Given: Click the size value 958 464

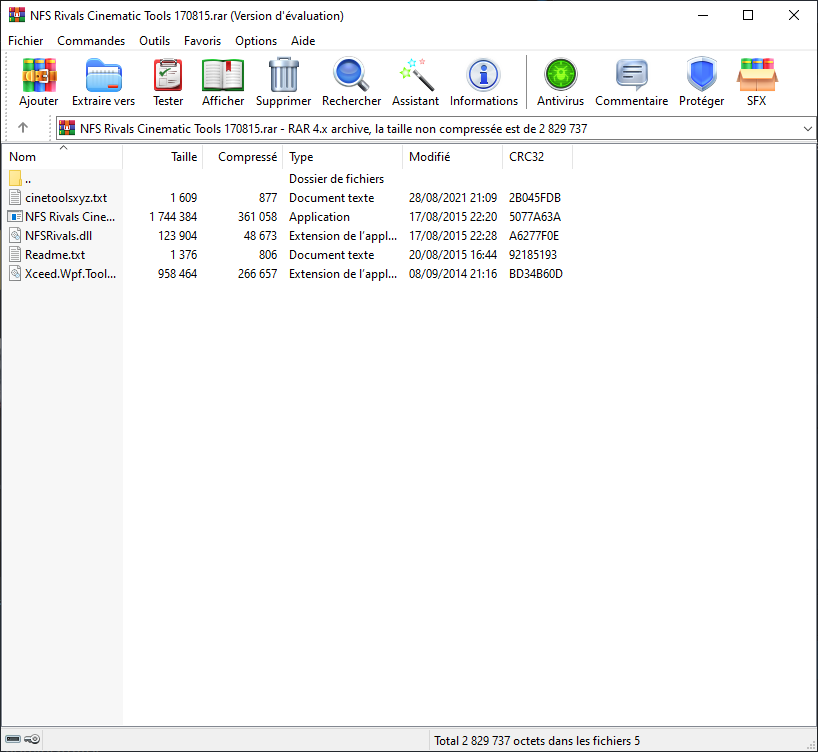Looking at the screenshot, I should pos(177,274).
